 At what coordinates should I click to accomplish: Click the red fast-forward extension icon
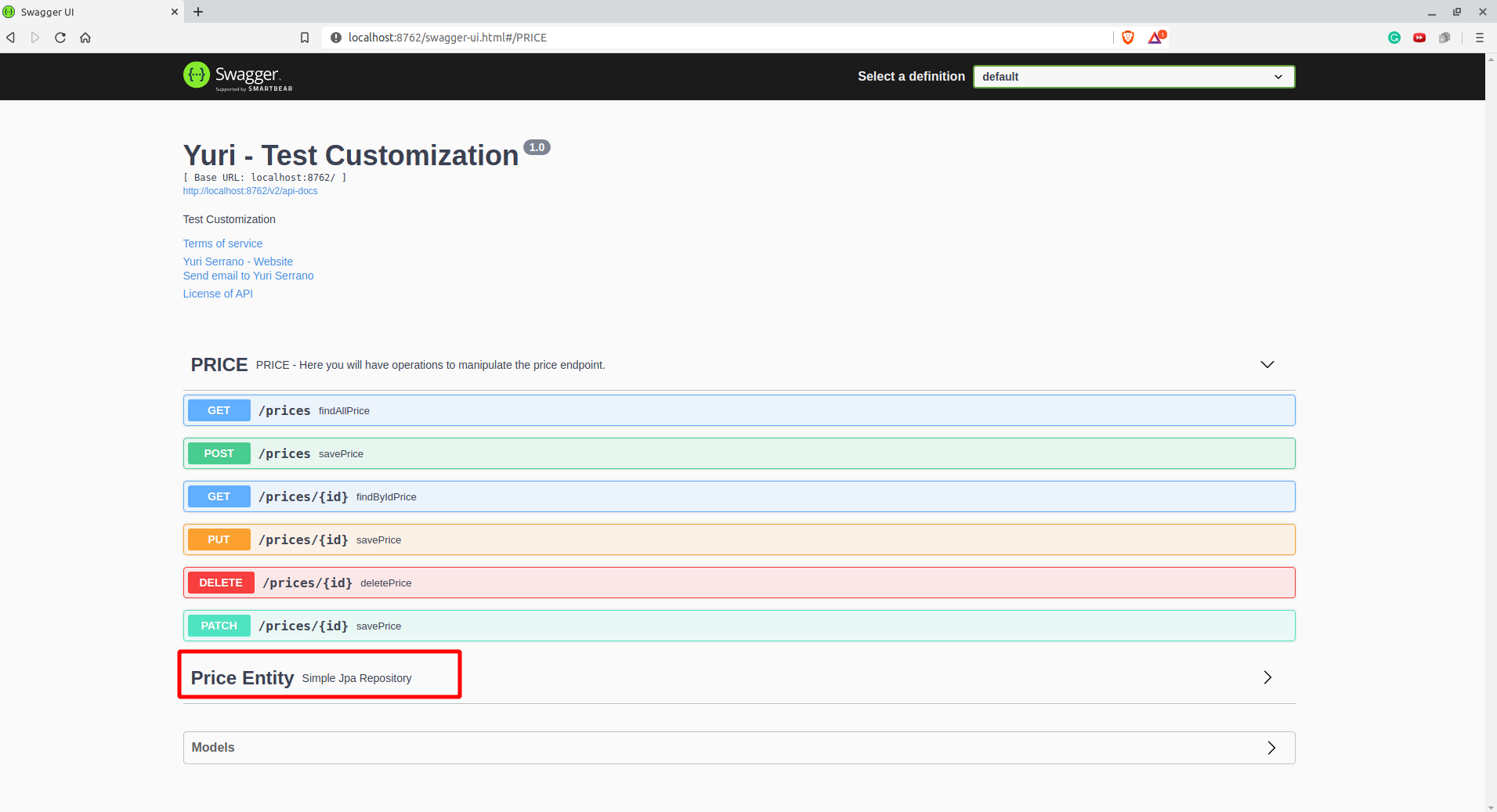click(x=1419, y=37)
